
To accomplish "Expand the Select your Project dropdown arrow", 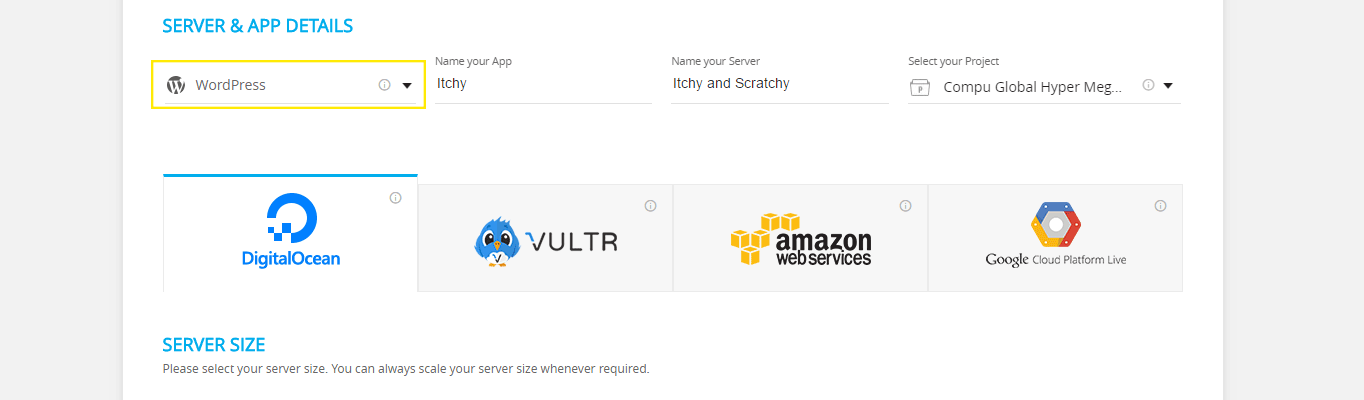I will 1168,86.
